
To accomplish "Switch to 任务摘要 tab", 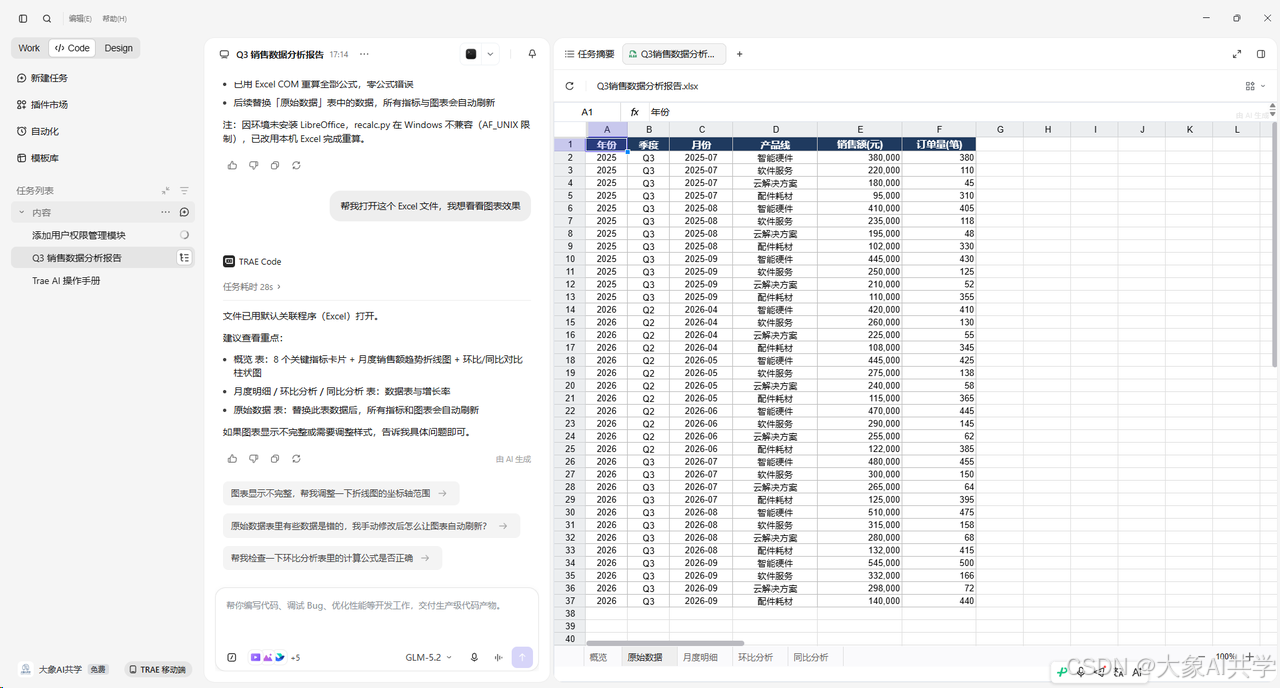I will (x=589, y=54).
